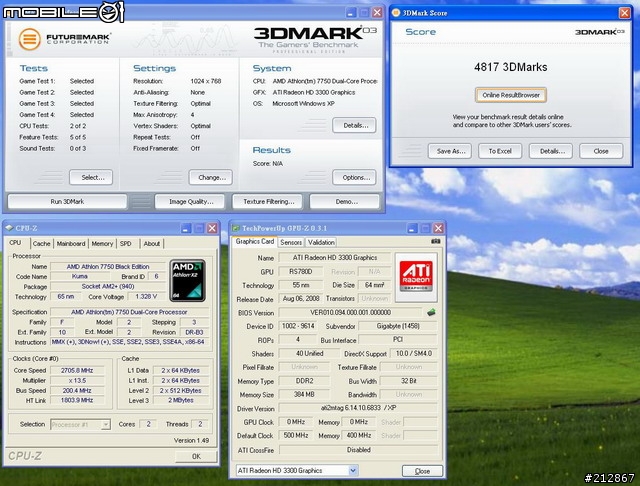Open the graphics card selector dropdown
Viewport: 640px width, 486px height.
pyautogui.click(x=353, y=470)
